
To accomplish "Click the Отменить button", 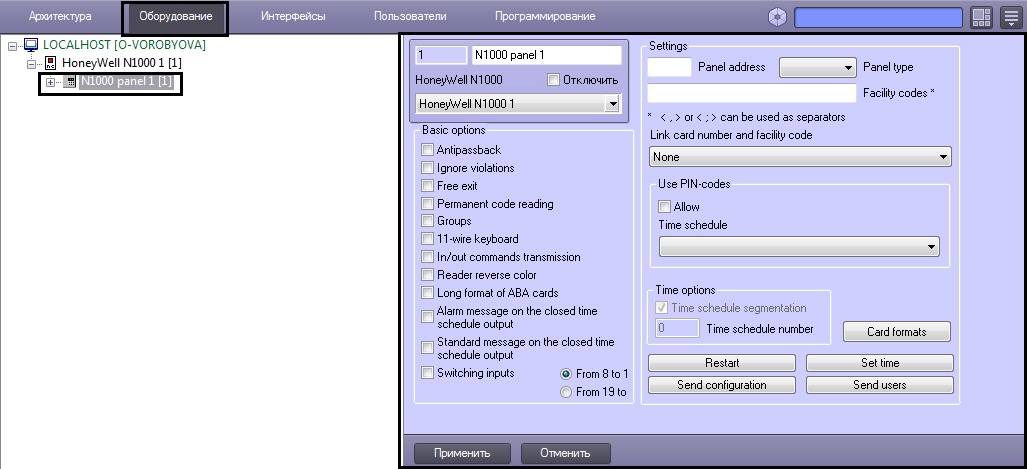I will (565, 453).
